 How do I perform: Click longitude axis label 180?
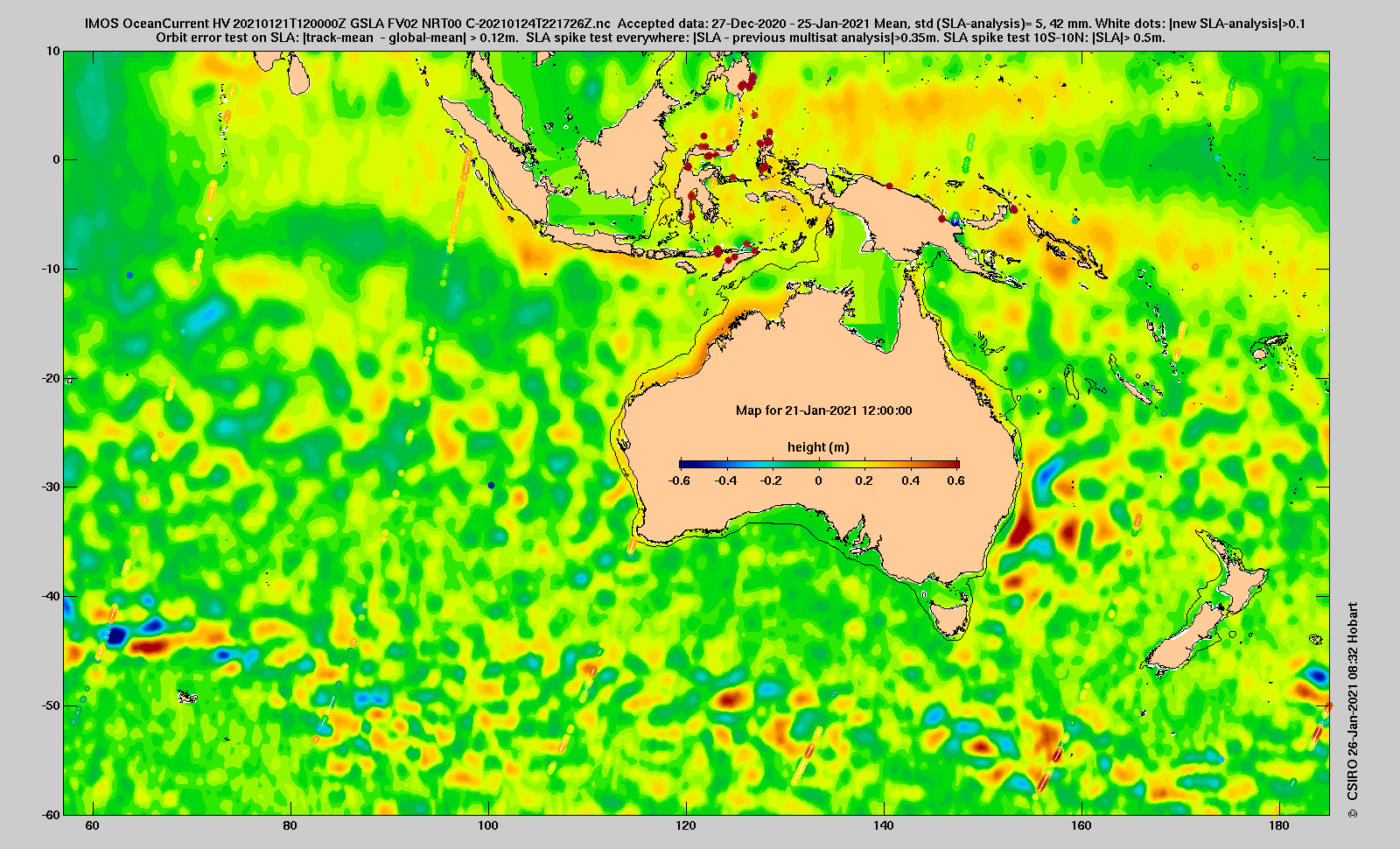1278,826
